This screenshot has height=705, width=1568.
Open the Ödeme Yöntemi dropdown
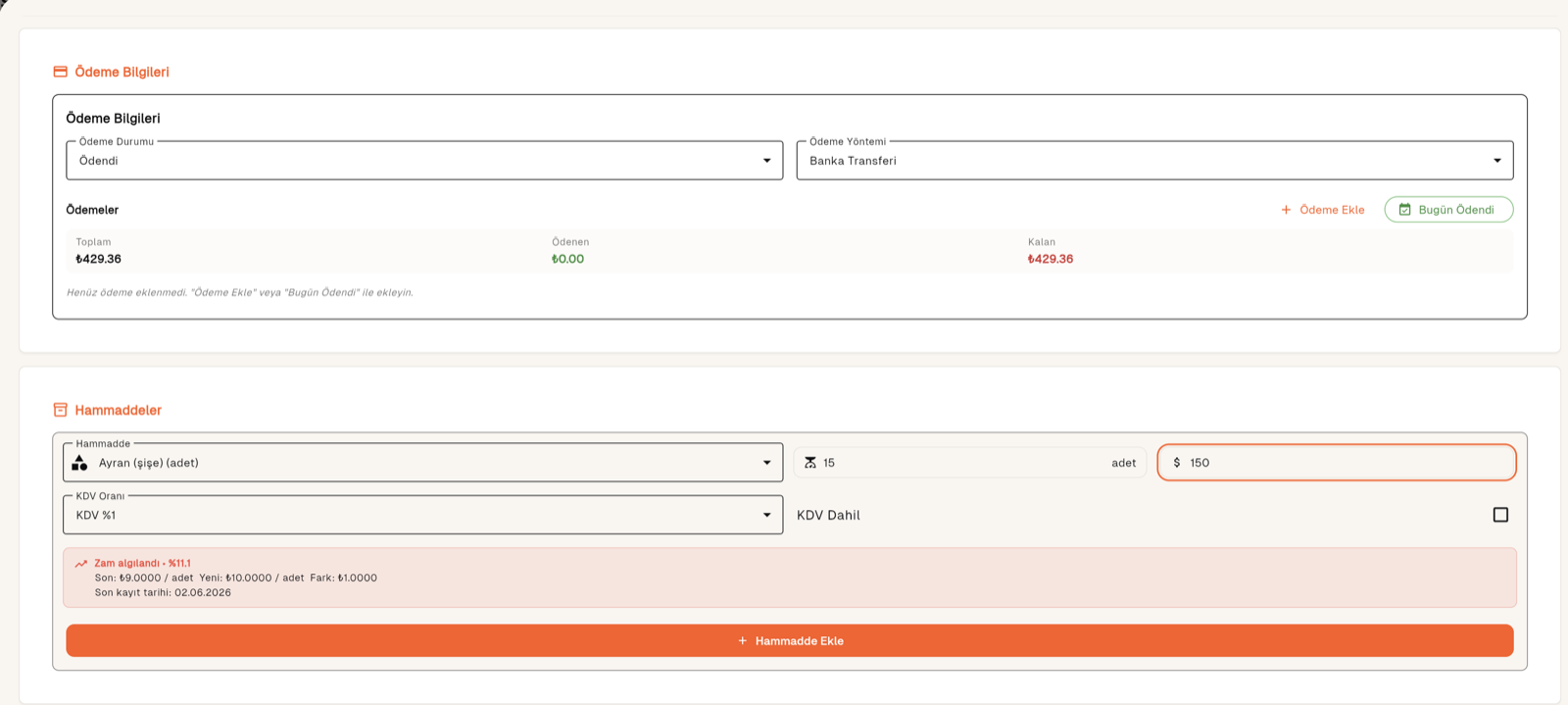[1154, 161]
